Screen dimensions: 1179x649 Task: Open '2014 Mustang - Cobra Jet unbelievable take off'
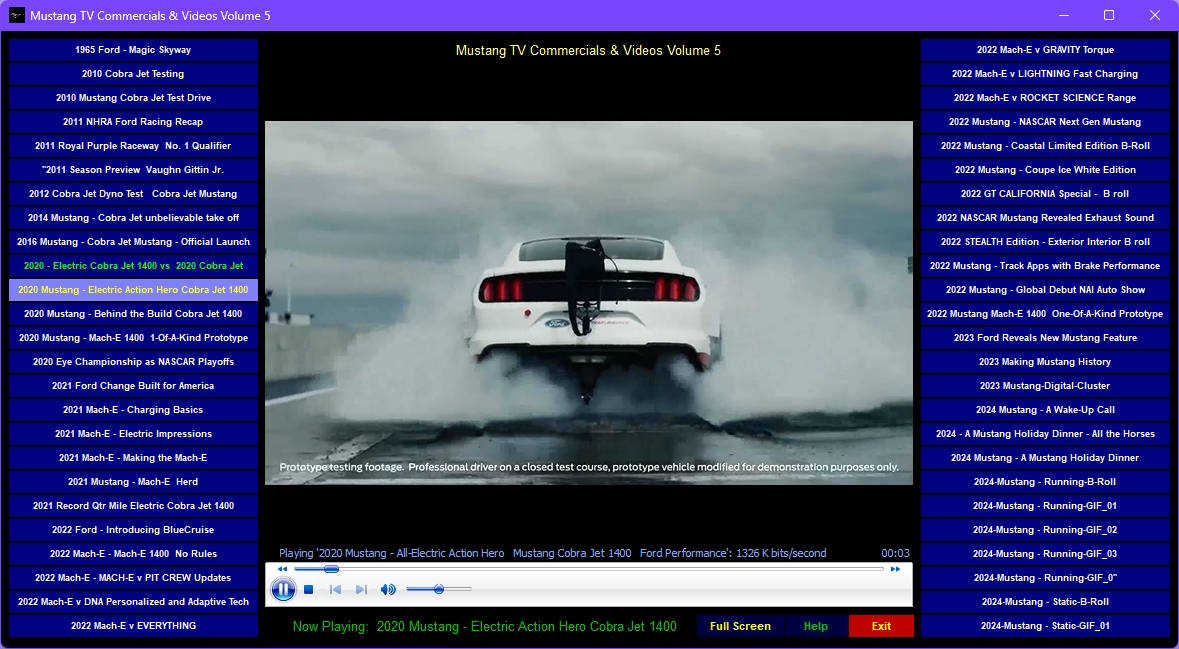click(133, 218)
